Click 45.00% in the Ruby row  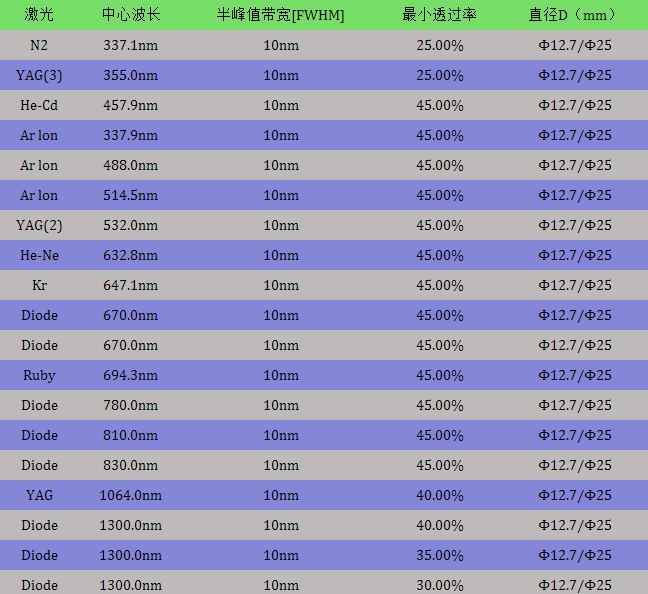(440, 375)
